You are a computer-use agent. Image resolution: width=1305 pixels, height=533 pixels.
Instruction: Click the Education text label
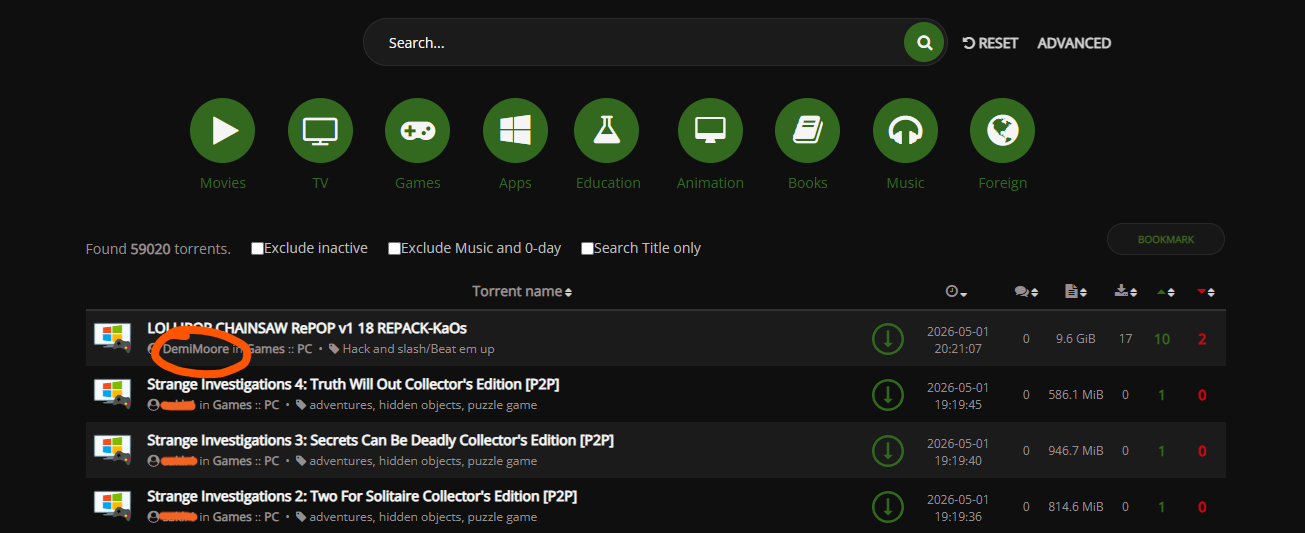tap(608, 183)
